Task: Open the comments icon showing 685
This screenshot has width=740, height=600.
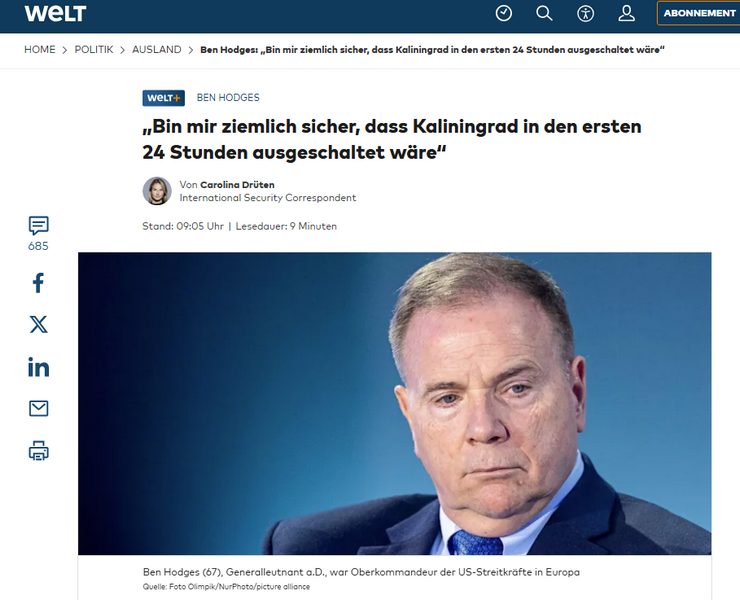Action: tap(38, 233)
